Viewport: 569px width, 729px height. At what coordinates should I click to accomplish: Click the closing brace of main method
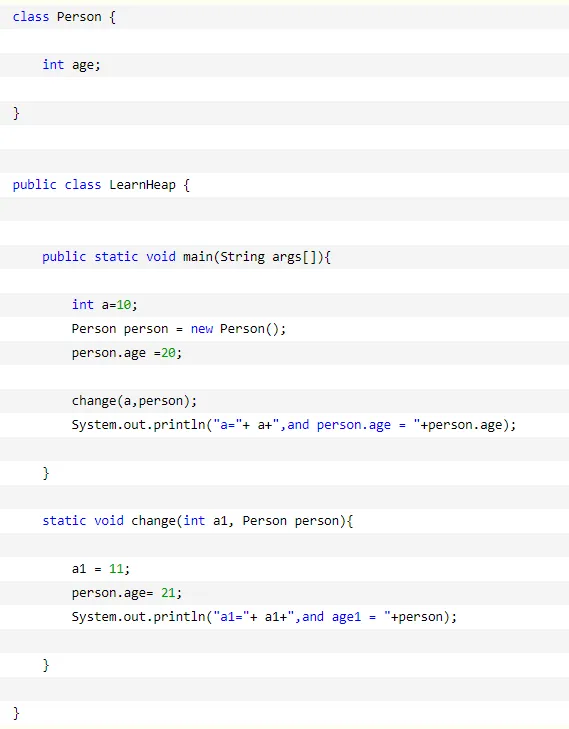(x=46, y=473)
